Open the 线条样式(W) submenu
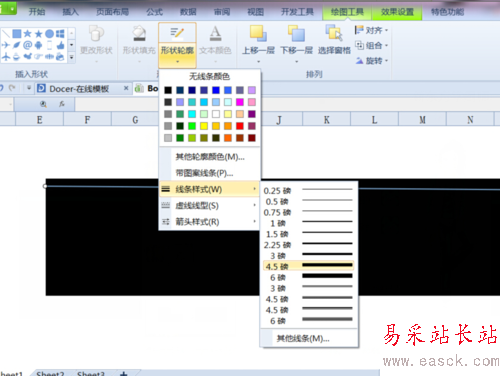This screenshot has width=500, height=376. click(209, 189)
